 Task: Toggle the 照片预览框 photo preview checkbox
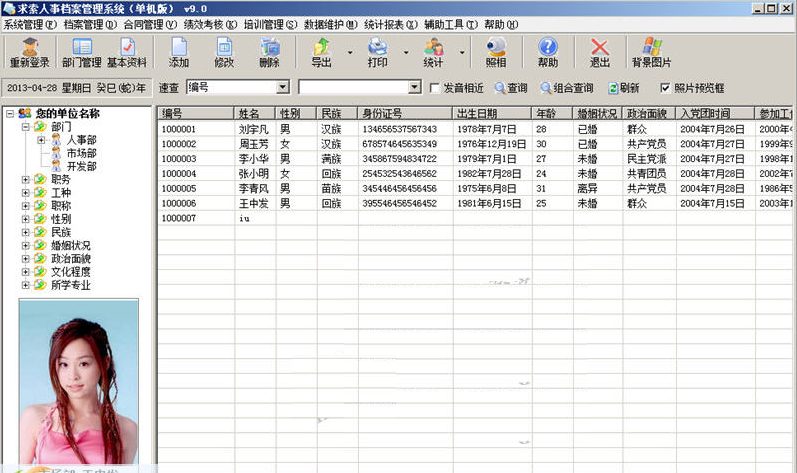(x=666, y=88)
